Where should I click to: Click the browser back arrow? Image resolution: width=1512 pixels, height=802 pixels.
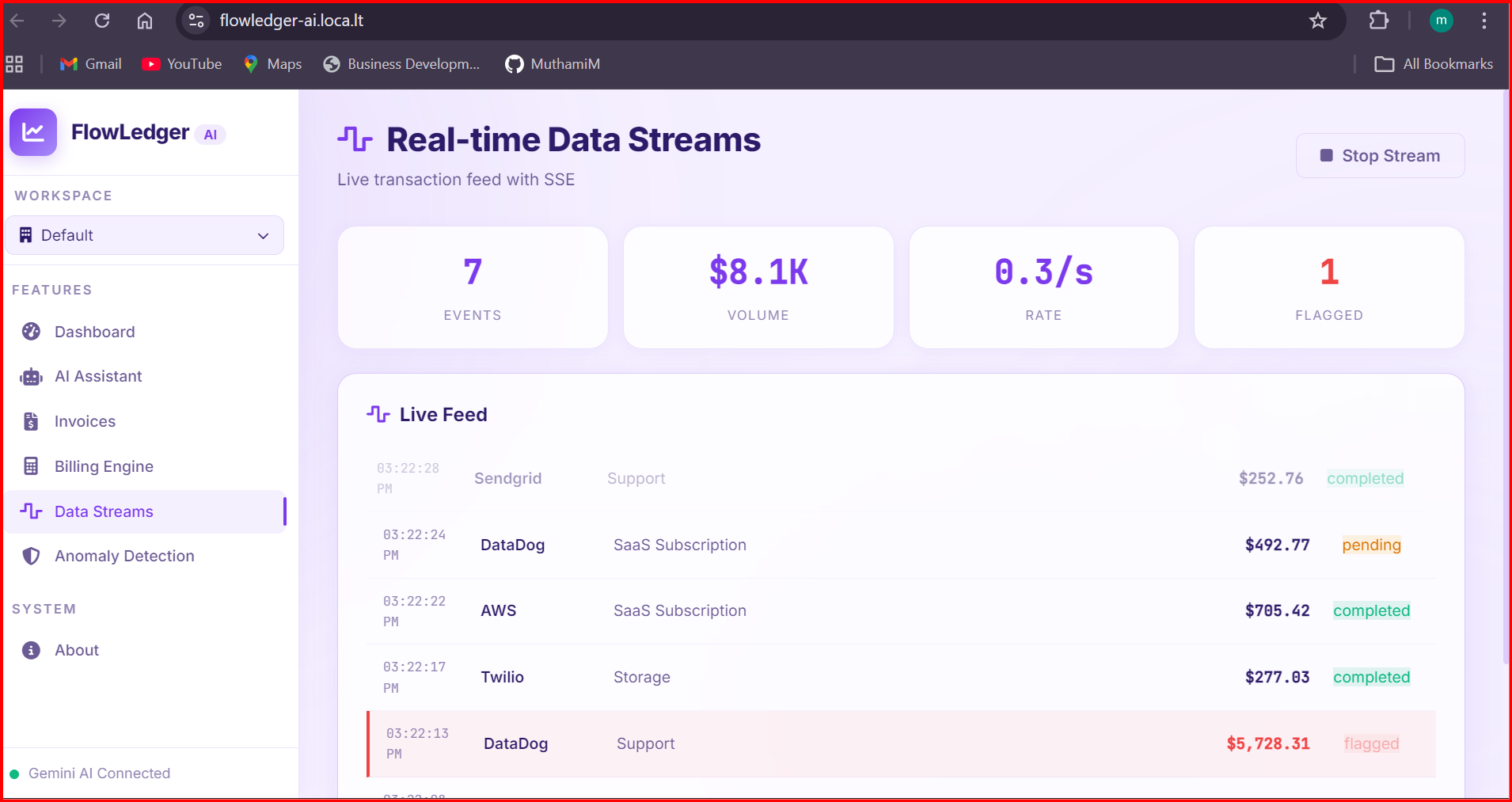[17, 21]
